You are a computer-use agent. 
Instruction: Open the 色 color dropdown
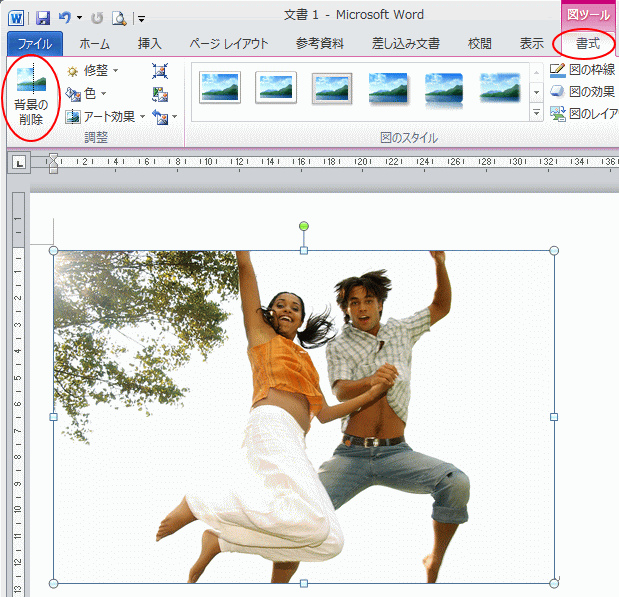[86, 94]
